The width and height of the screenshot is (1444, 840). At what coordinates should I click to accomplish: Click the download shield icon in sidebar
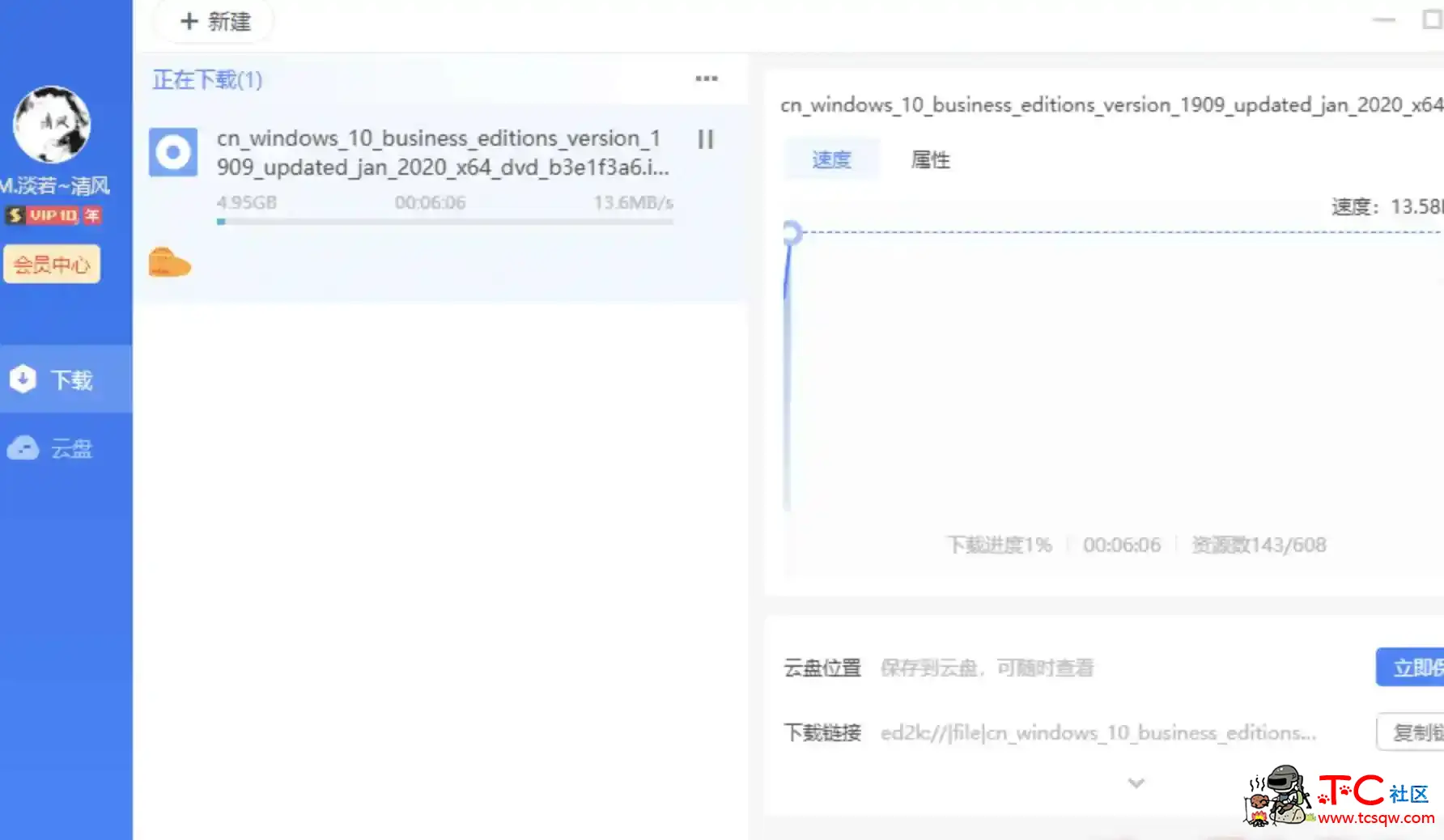pyautogui.click(x=23, y=379)
